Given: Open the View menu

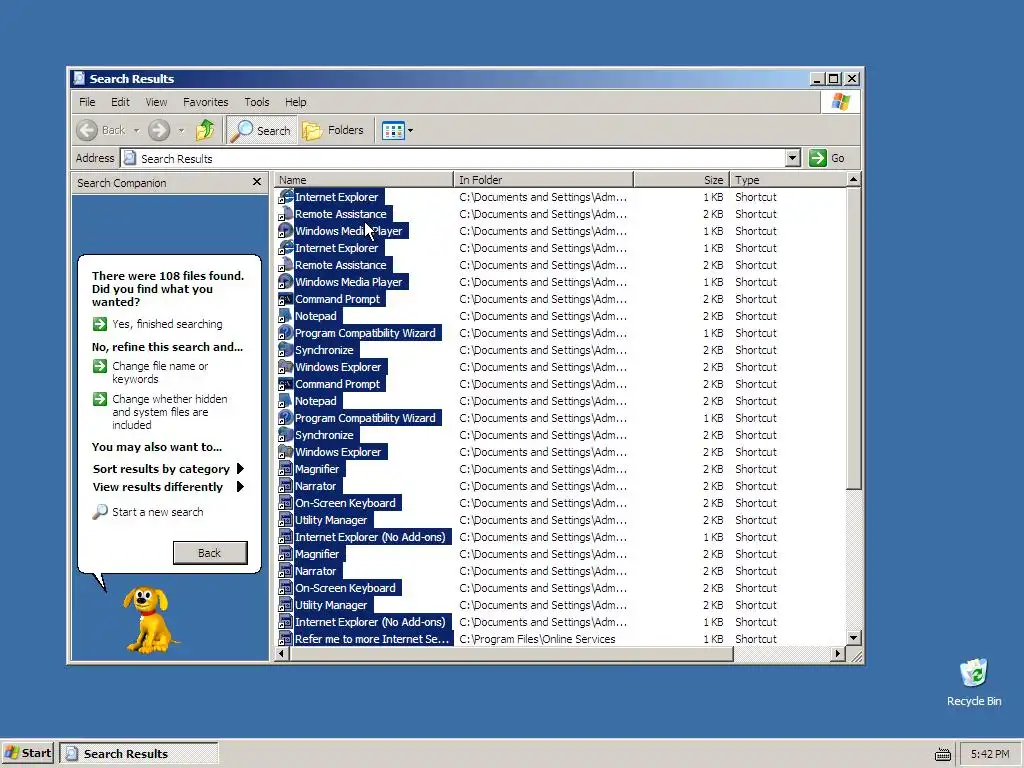Looking at the screenshot, I should pos(156,102).
